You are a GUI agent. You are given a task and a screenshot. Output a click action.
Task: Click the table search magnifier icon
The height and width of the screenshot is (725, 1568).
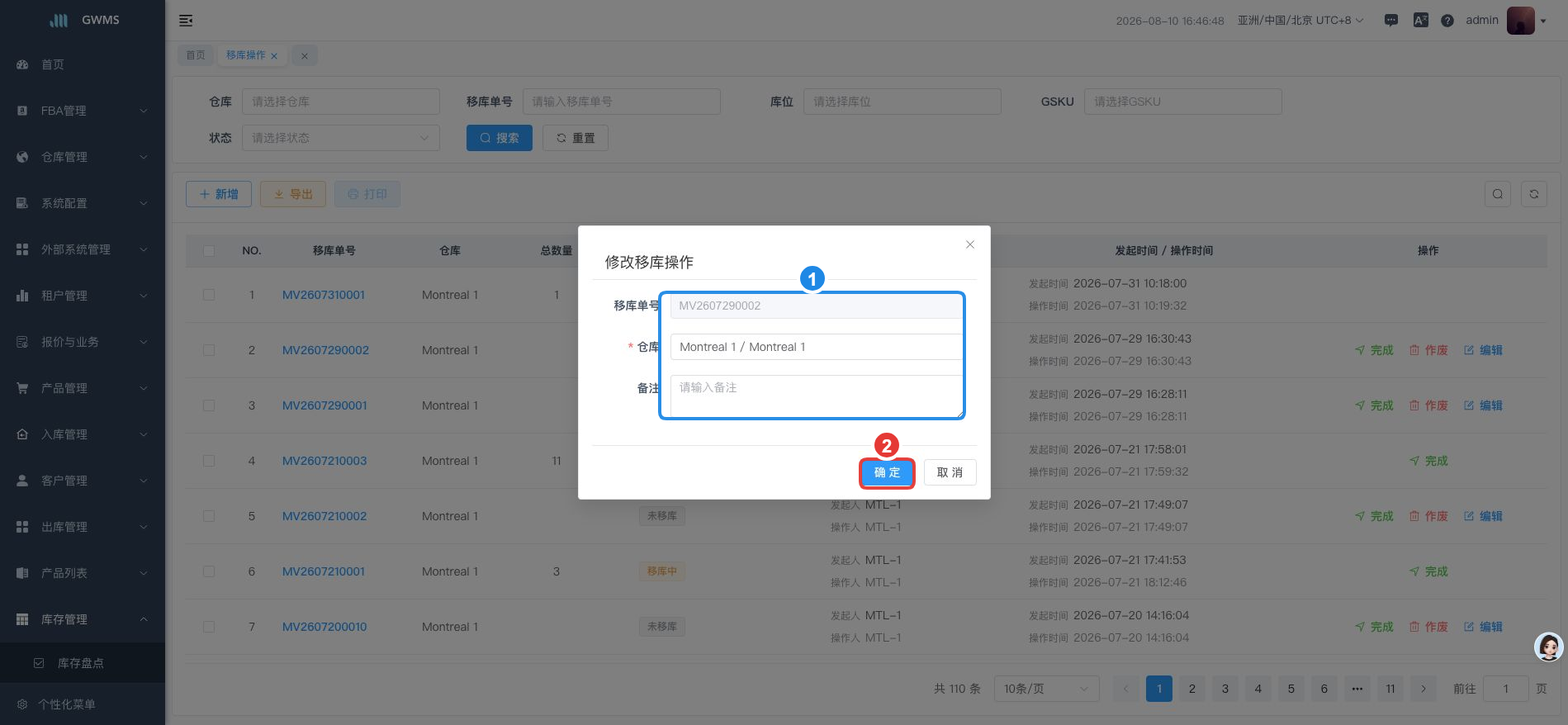pos(1498,194)
